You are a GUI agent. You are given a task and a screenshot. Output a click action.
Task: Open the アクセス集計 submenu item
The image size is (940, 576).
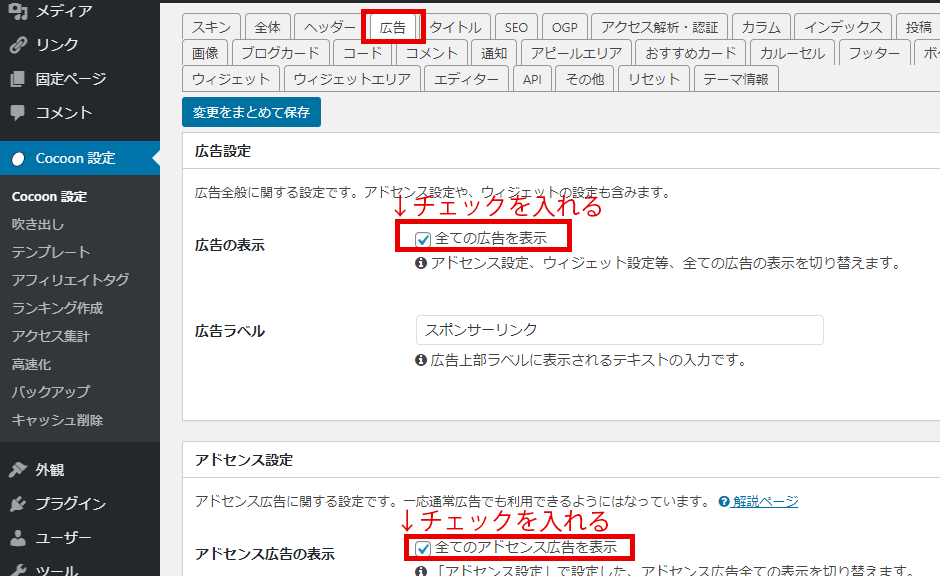51,336
